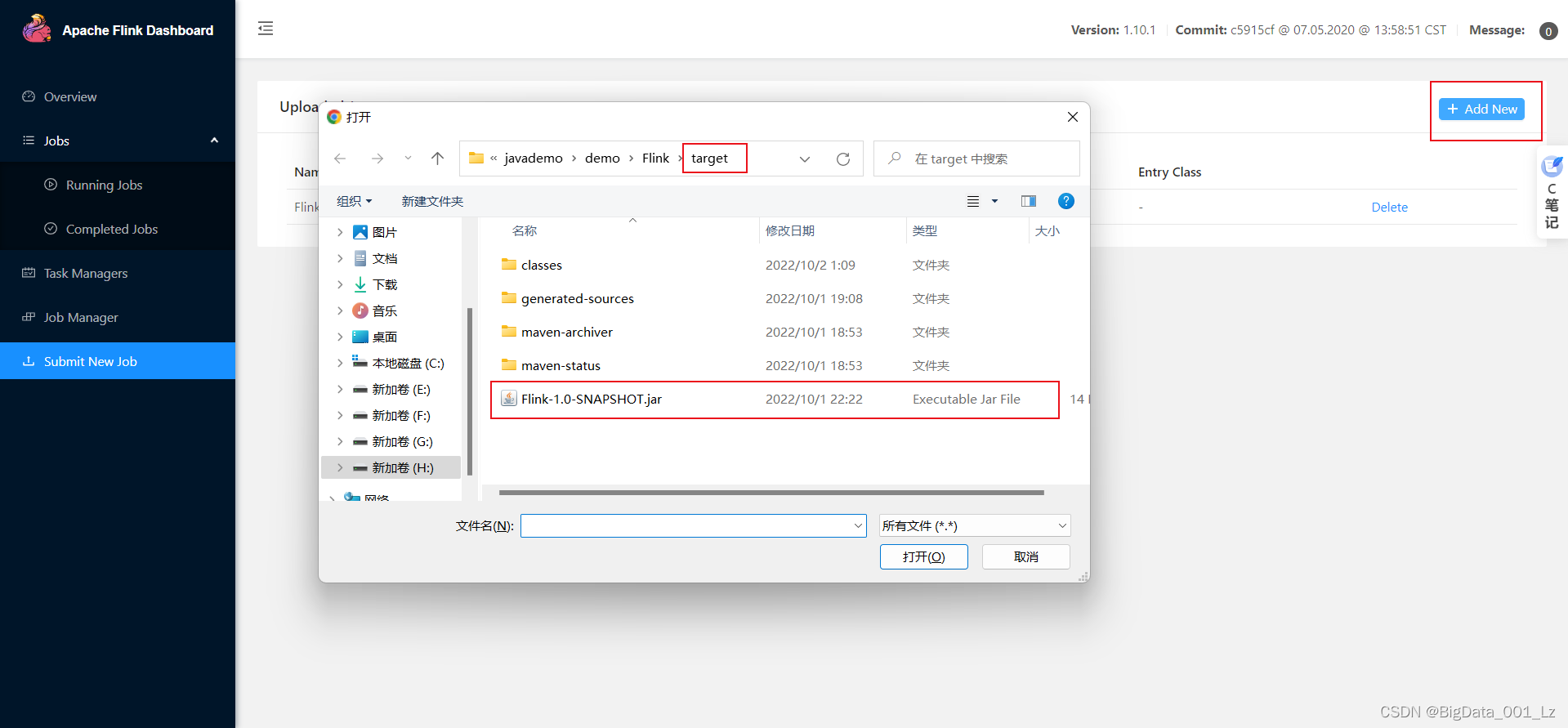The width and height of the screenshot is (1568, 728).
Task: Toggle the sidebar collapse hamburger icon
Action: click(x=266, y=29)
